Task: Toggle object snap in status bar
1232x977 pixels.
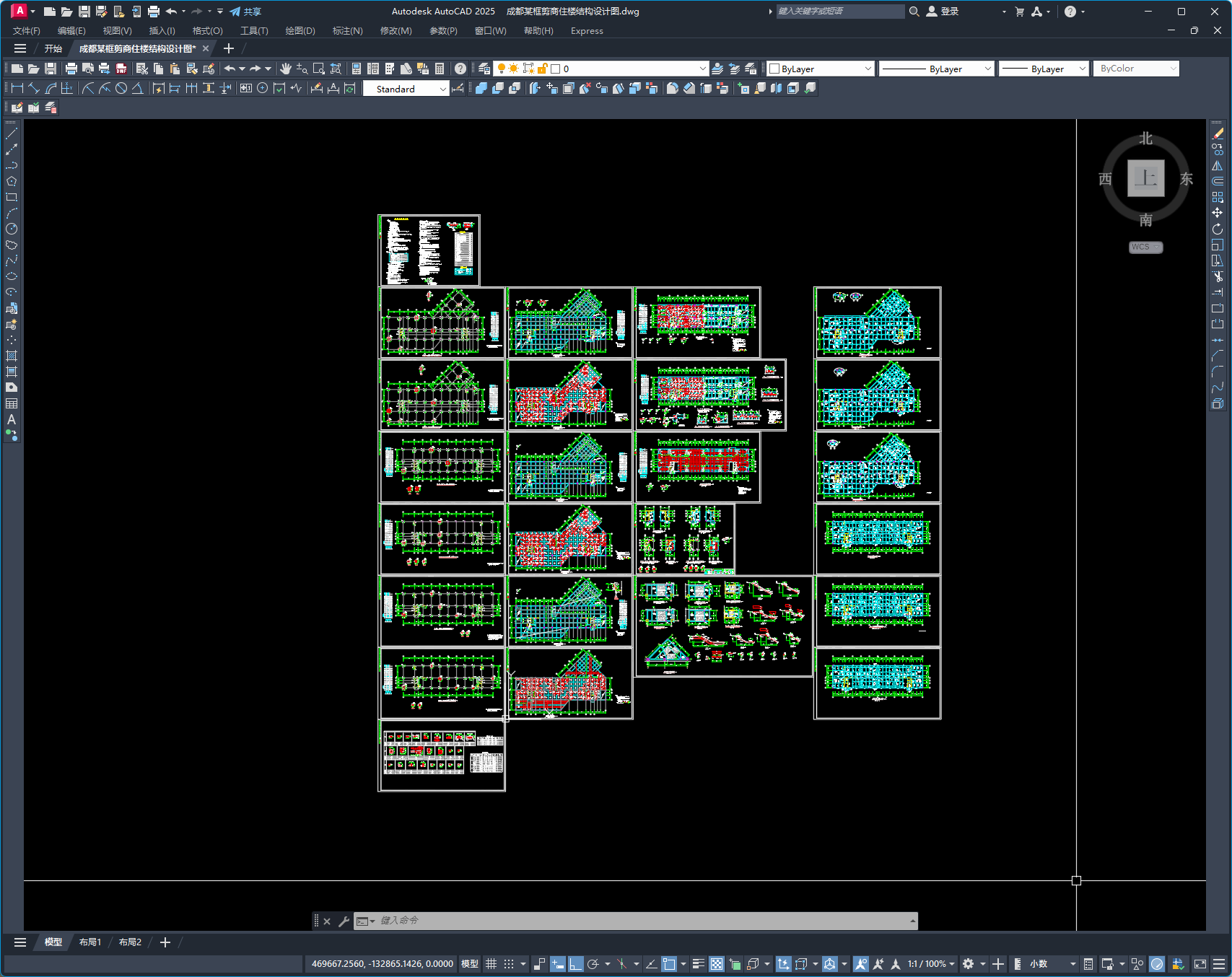Action: click(x=669, y=964)
